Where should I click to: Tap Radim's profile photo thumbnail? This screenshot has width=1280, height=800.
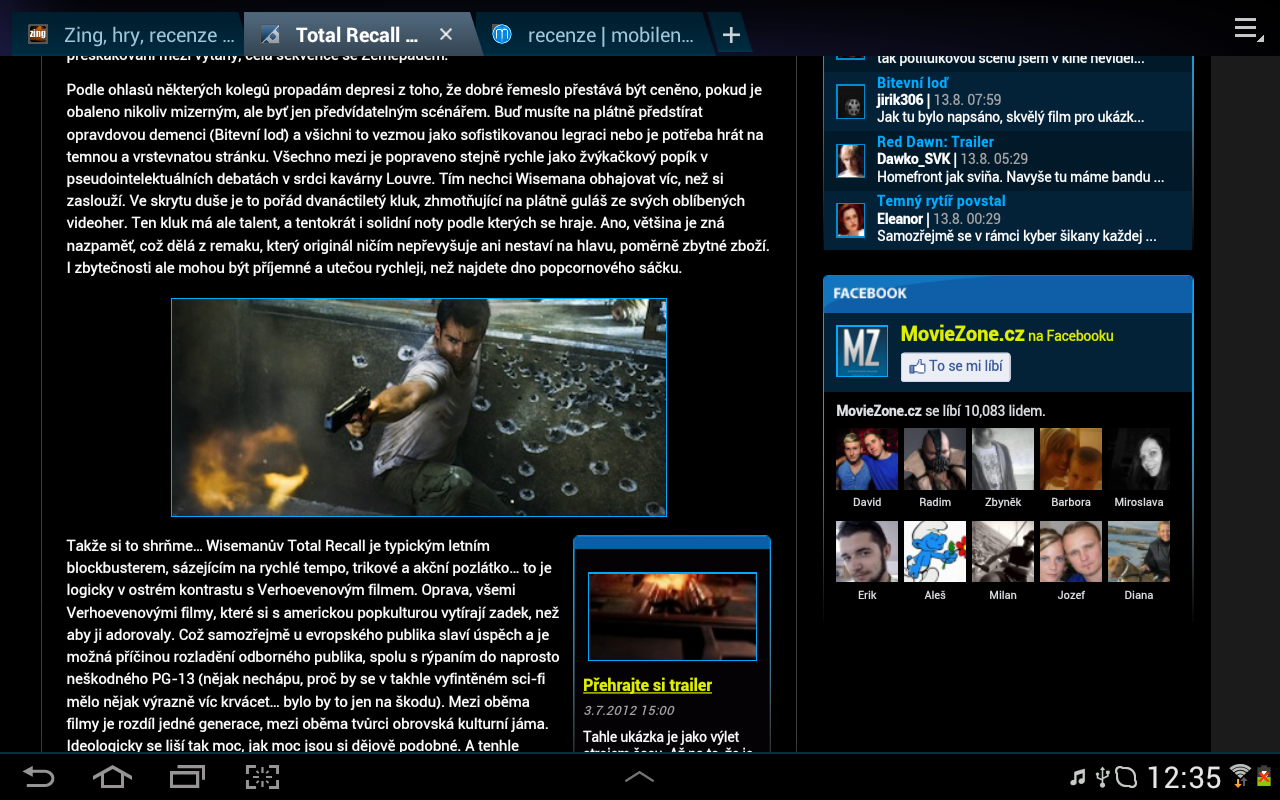[x=934, y=458]
